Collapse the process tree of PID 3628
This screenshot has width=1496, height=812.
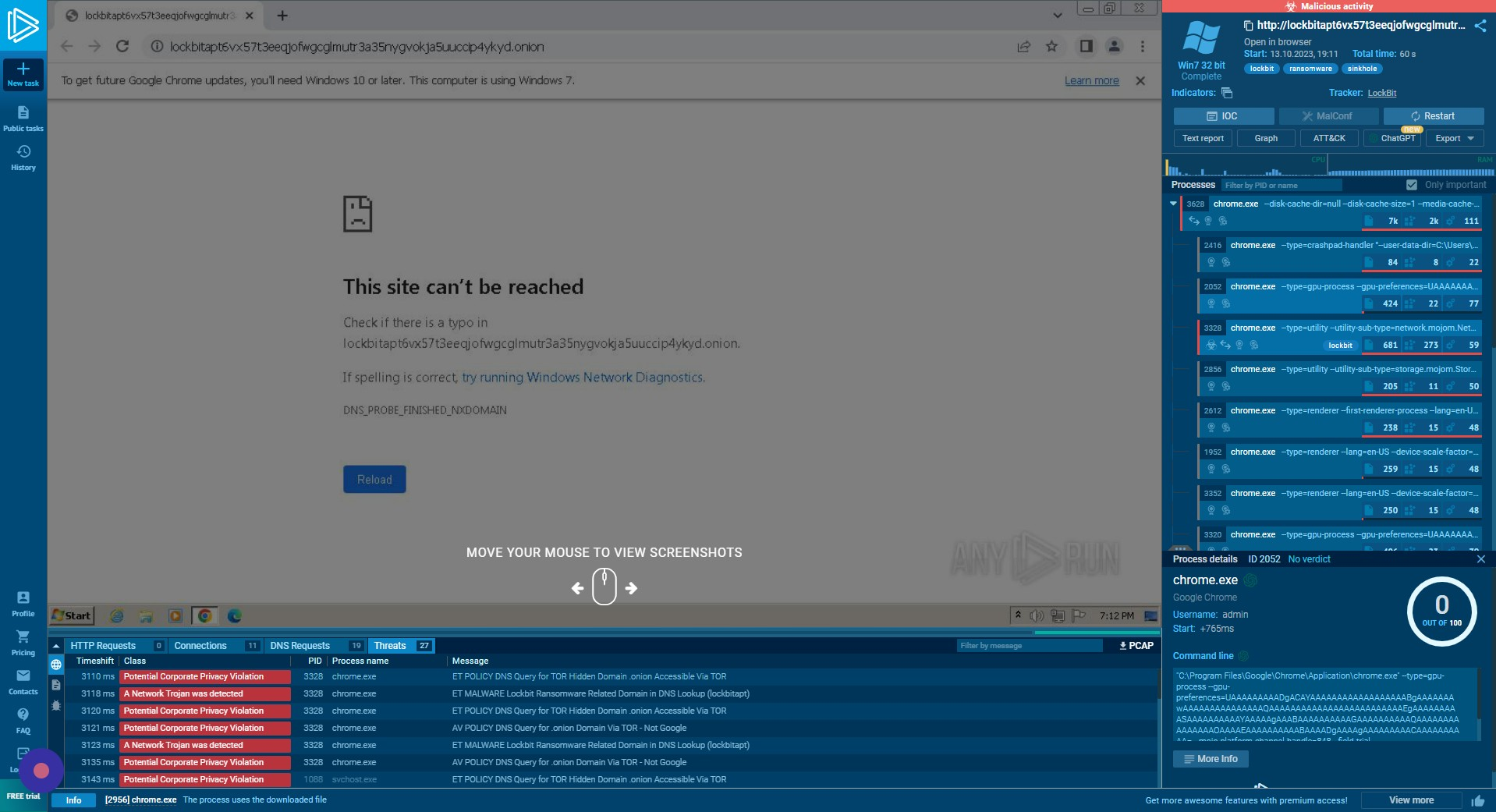[1173, 204]
